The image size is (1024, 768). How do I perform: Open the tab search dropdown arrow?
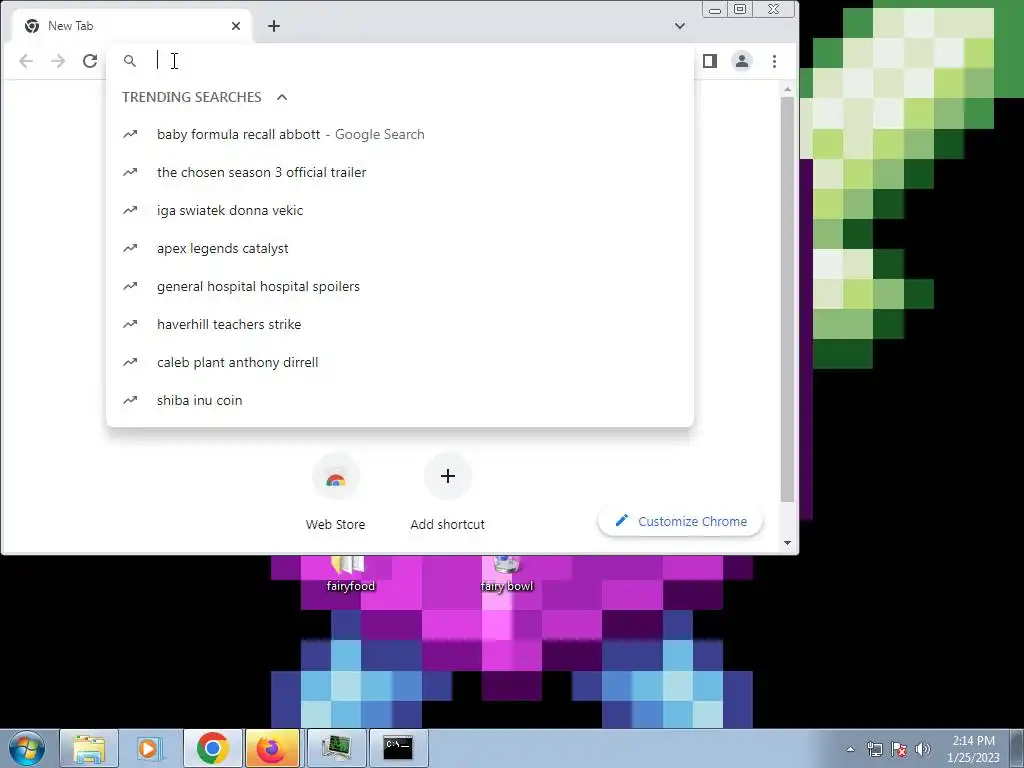tap(680, 26)
